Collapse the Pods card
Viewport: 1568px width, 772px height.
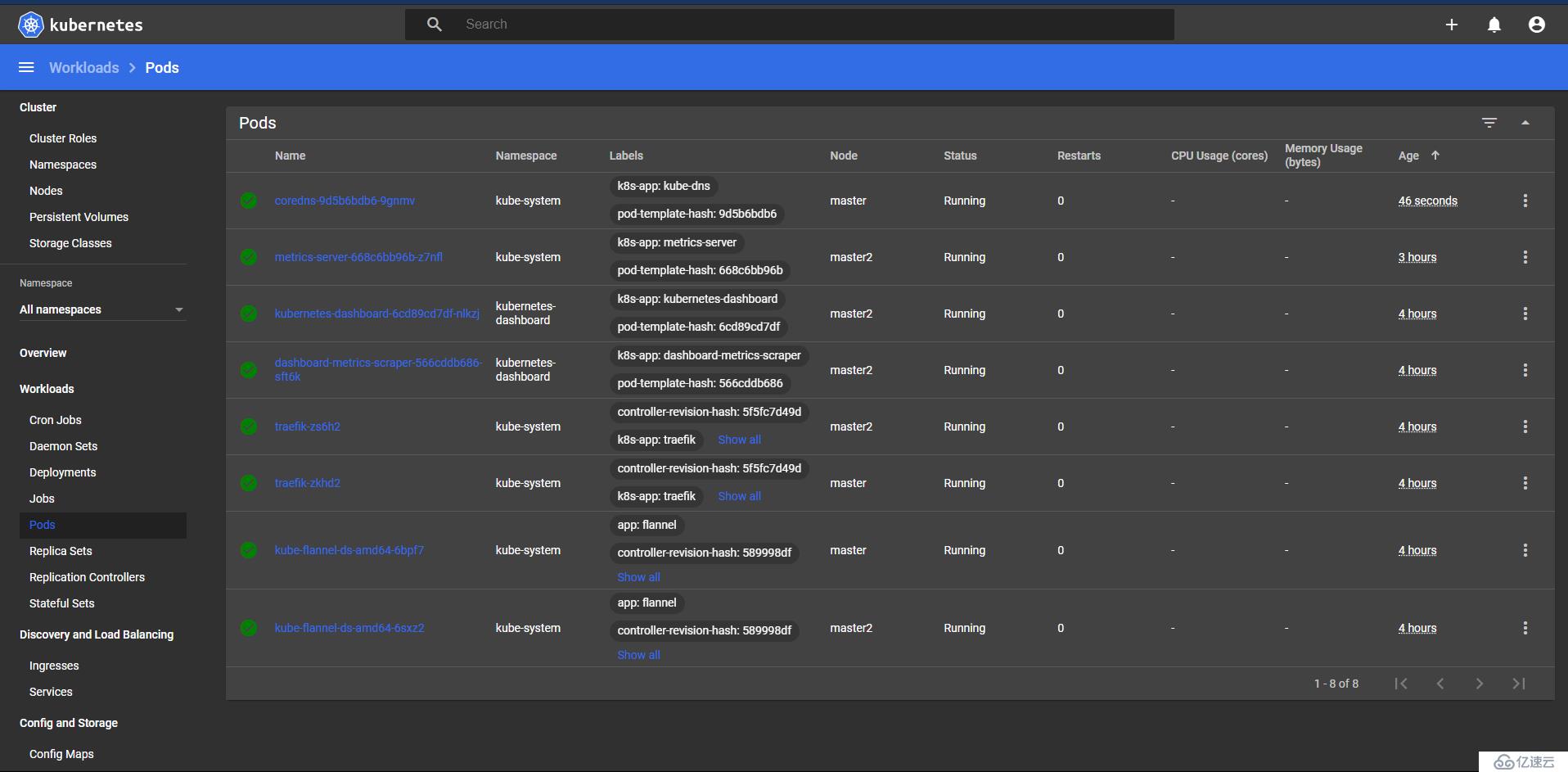coord(1525,123)
